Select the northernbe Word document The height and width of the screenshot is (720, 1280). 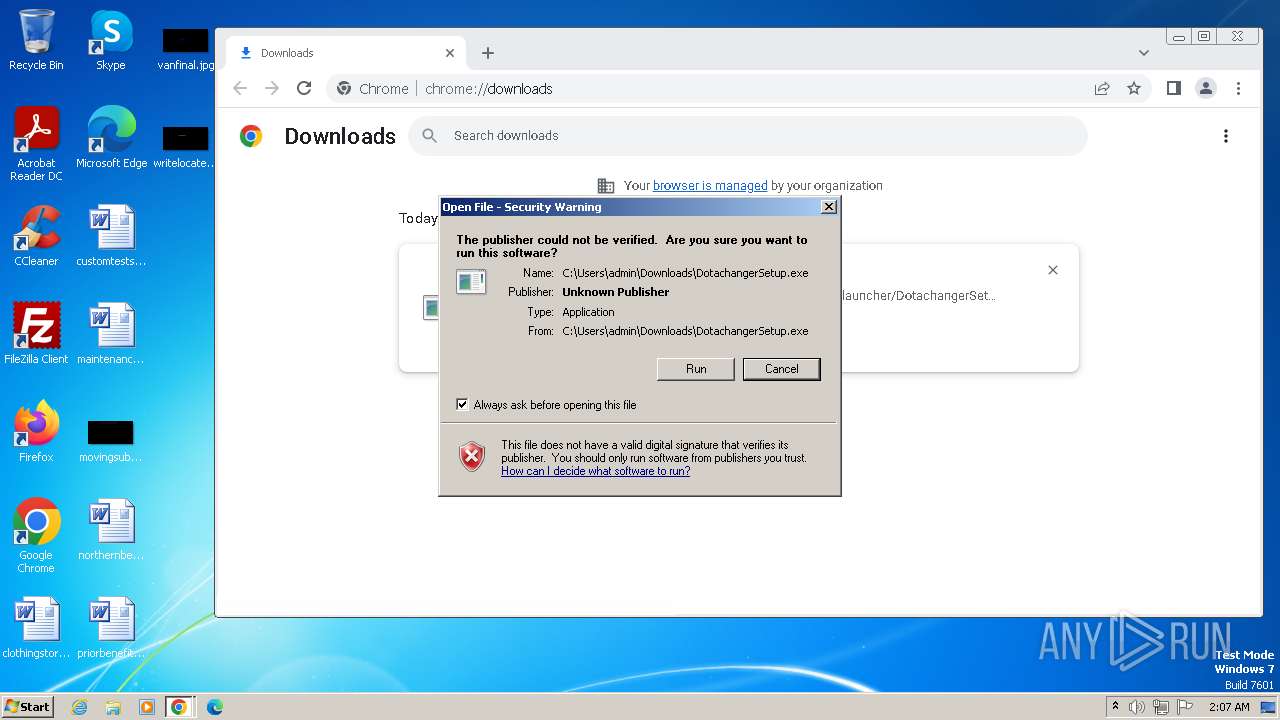111,530
